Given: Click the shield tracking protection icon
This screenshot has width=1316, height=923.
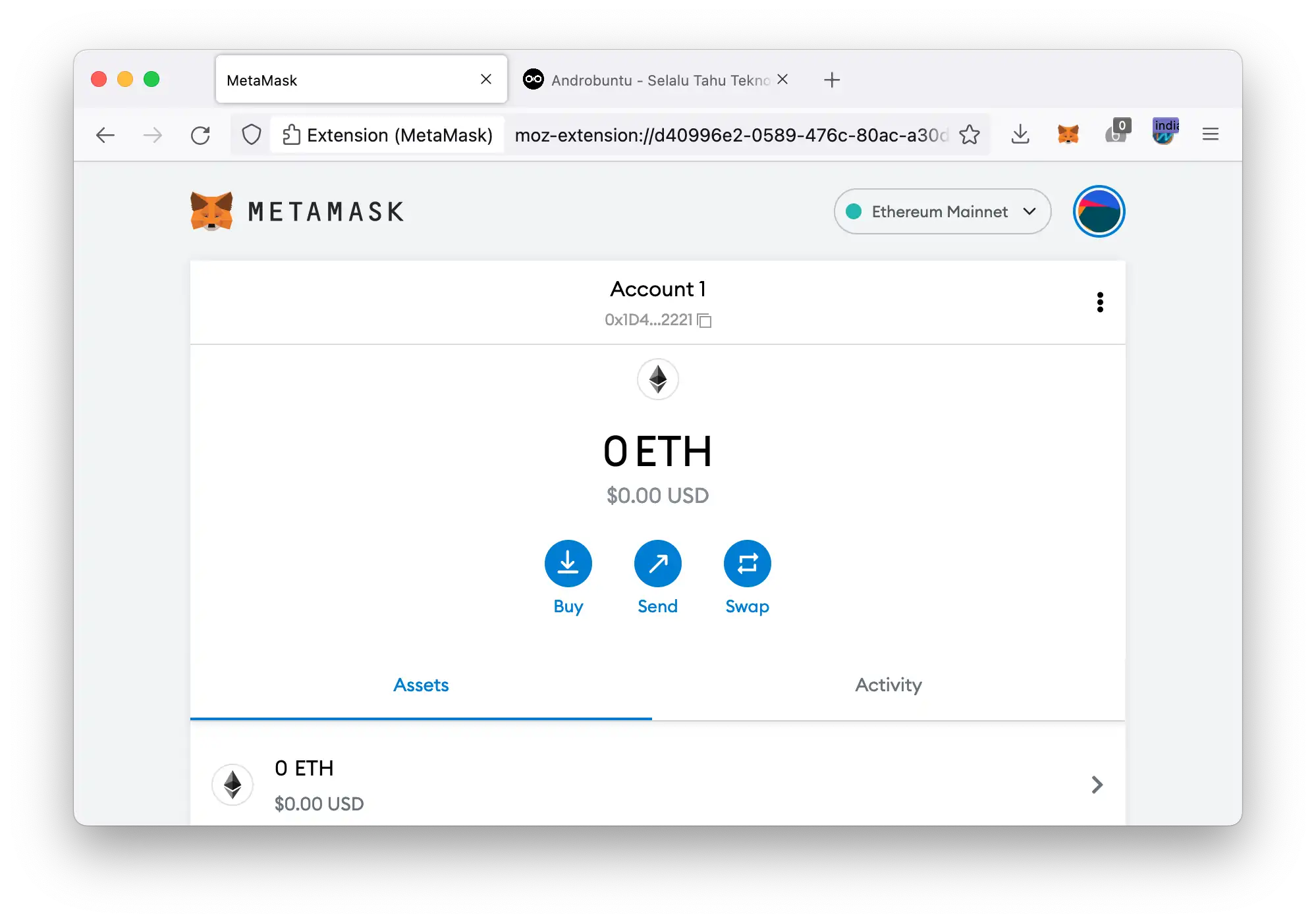Looking at the screenshot, I should pyautogui.click(x=252, y=134).
